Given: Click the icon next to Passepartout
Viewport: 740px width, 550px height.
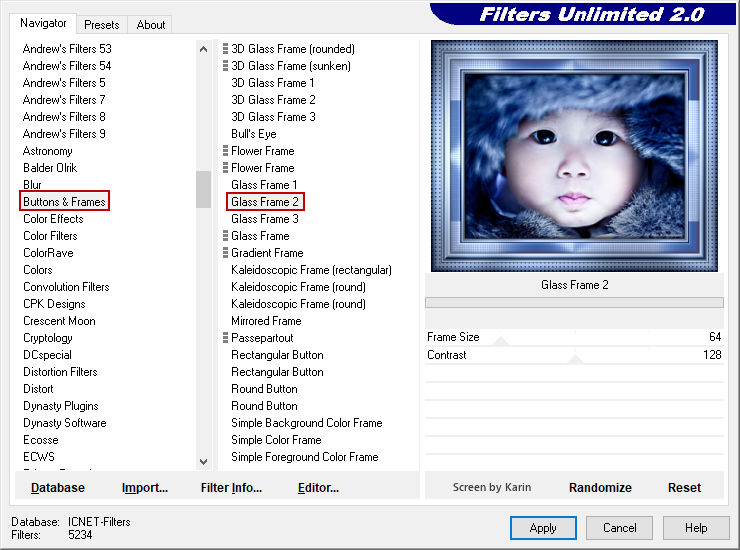Looking at the screenshot, I should pyautogui.click(x=225, y=338).
